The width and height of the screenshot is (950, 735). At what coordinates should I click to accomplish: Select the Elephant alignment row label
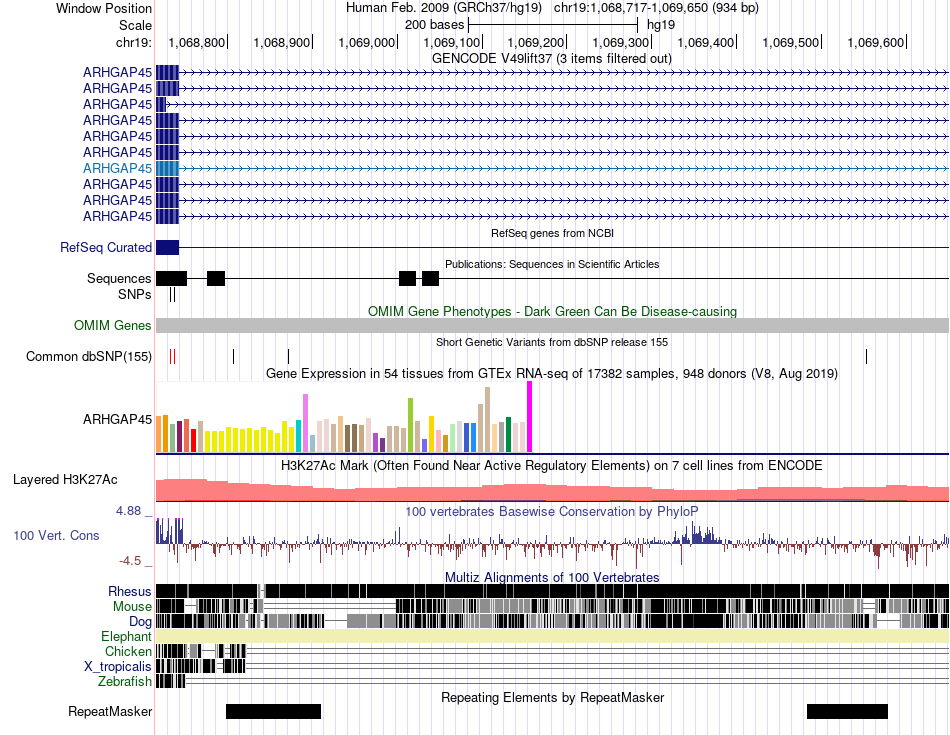(126, 636)
